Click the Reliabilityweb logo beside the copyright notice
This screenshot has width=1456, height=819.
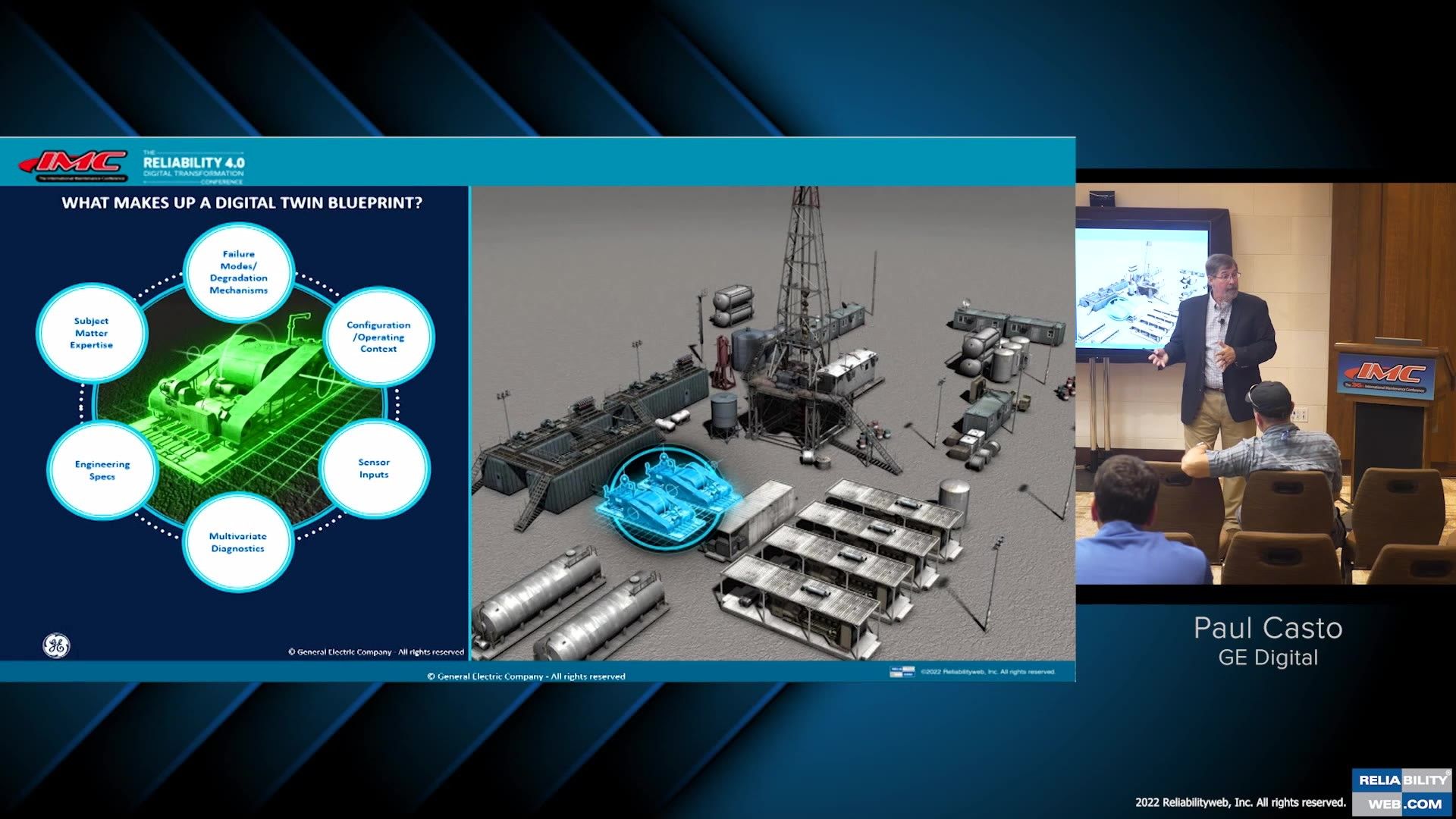(x=904, y=671)
